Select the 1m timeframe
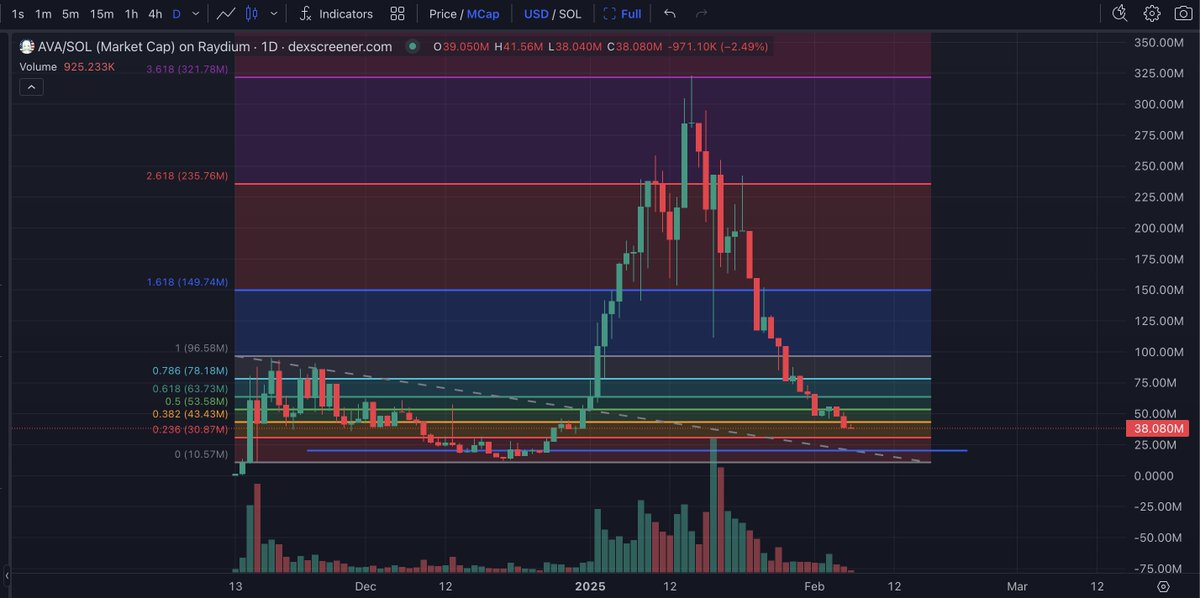 [43, 14]
